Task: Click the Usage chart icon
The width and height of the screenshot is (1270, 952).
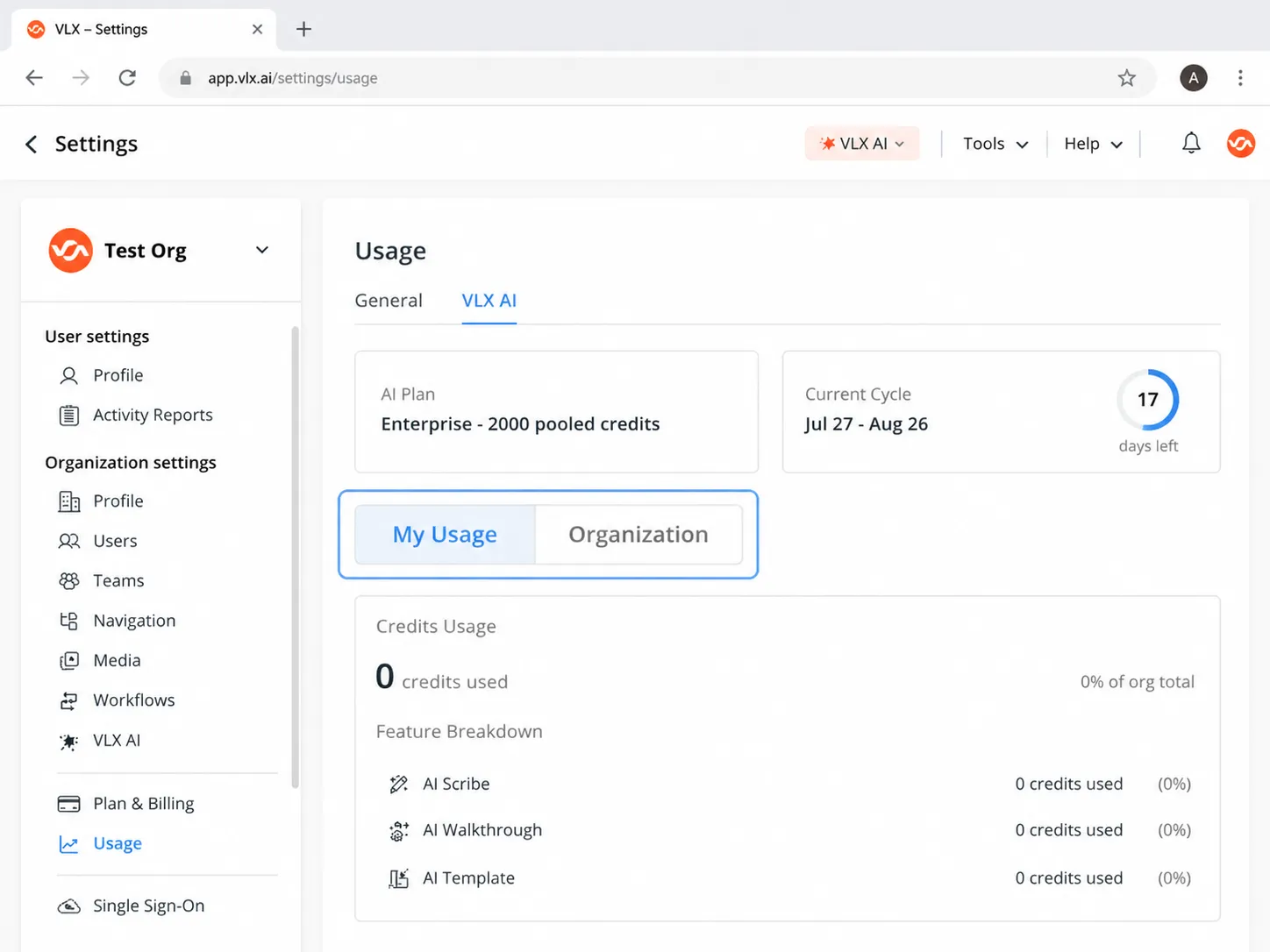Action: (68, 844)
